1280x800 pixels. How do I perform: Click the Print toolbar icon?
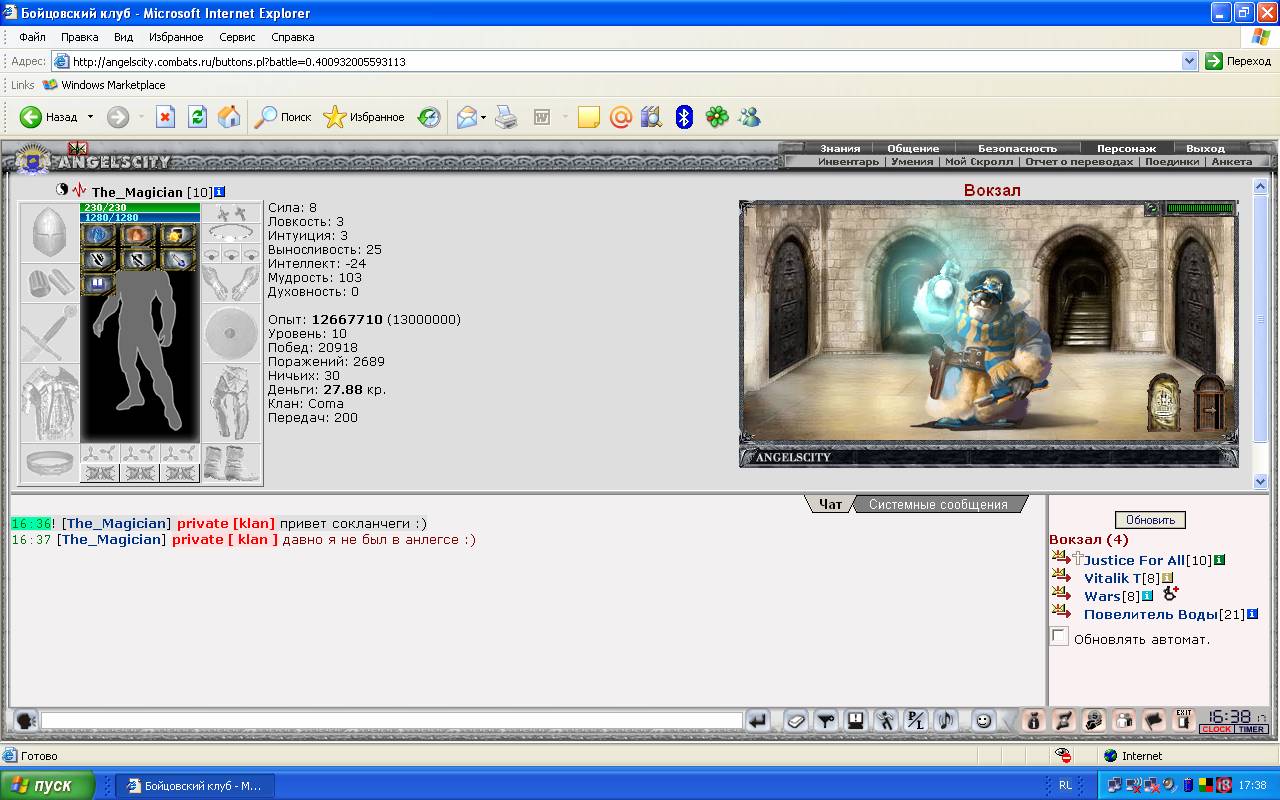click(x=507, y=117)
